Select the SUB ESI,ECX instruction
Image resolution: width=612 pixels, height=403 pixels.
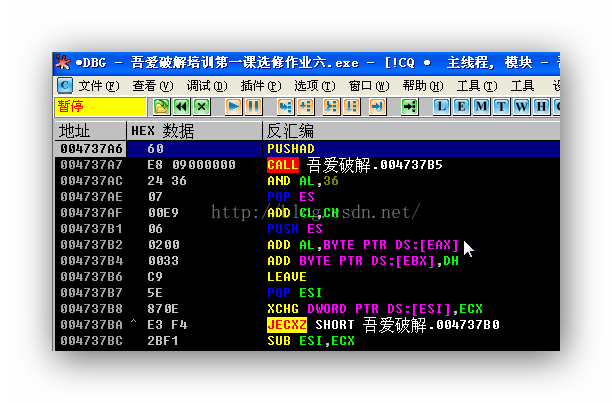(311, 341)
